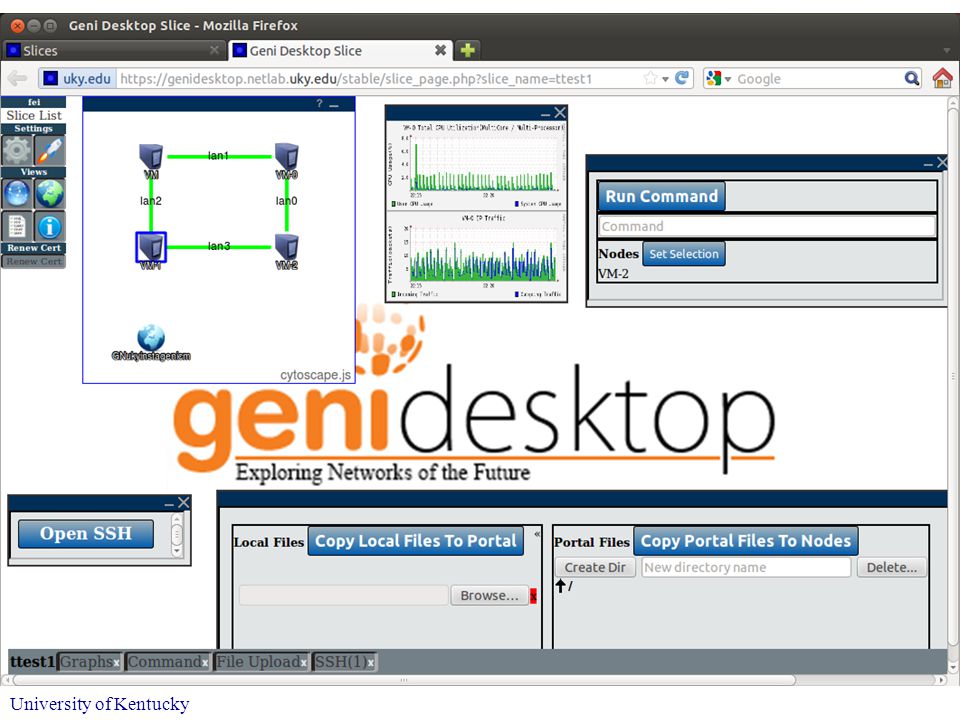960x720 pixels.
Task: Close the Run Command panel
Action: click(942, 162)
